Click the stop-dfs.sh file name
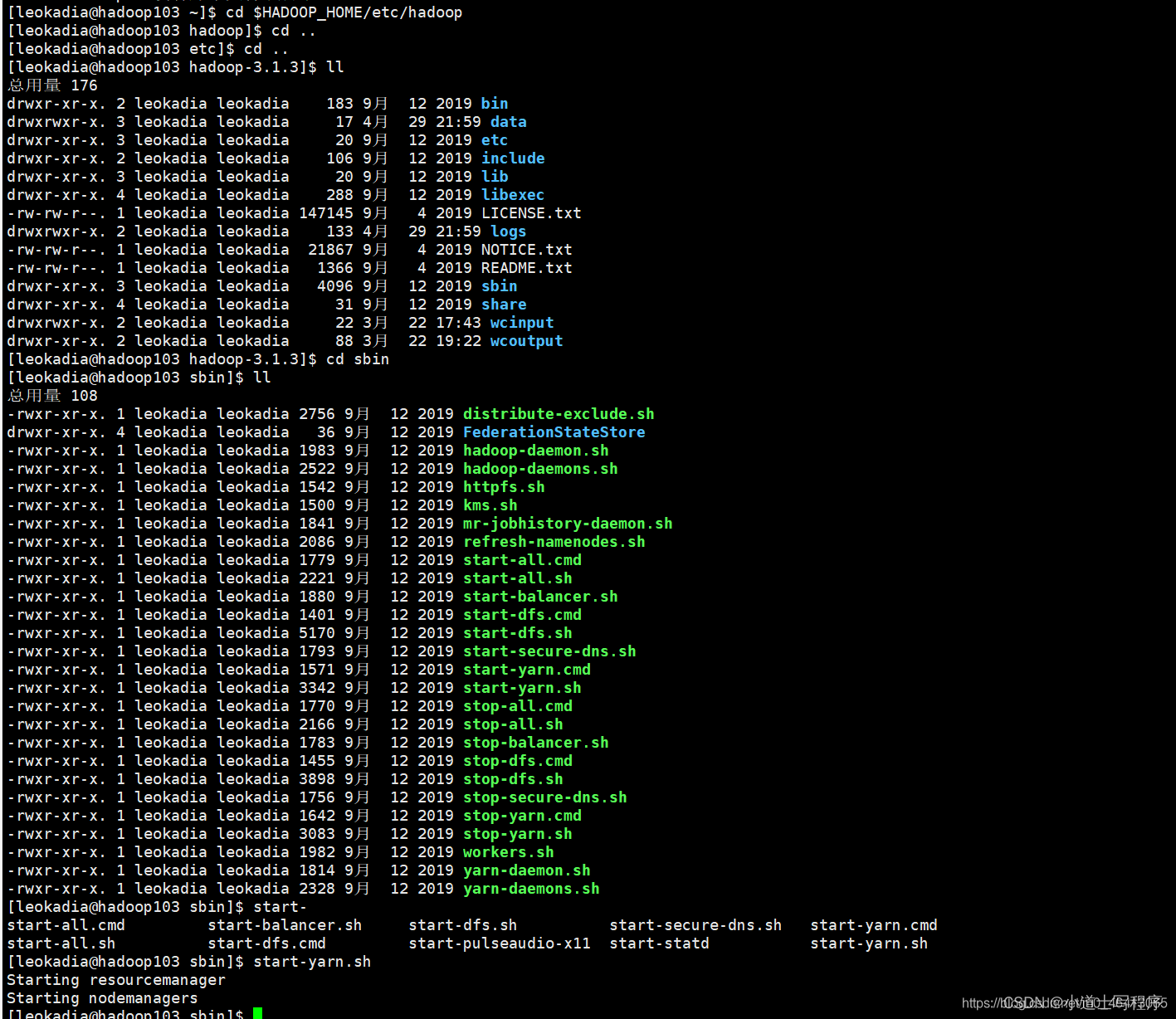Image resolution: width=1176 pixels, height=1019 pixels. point(513,779)
